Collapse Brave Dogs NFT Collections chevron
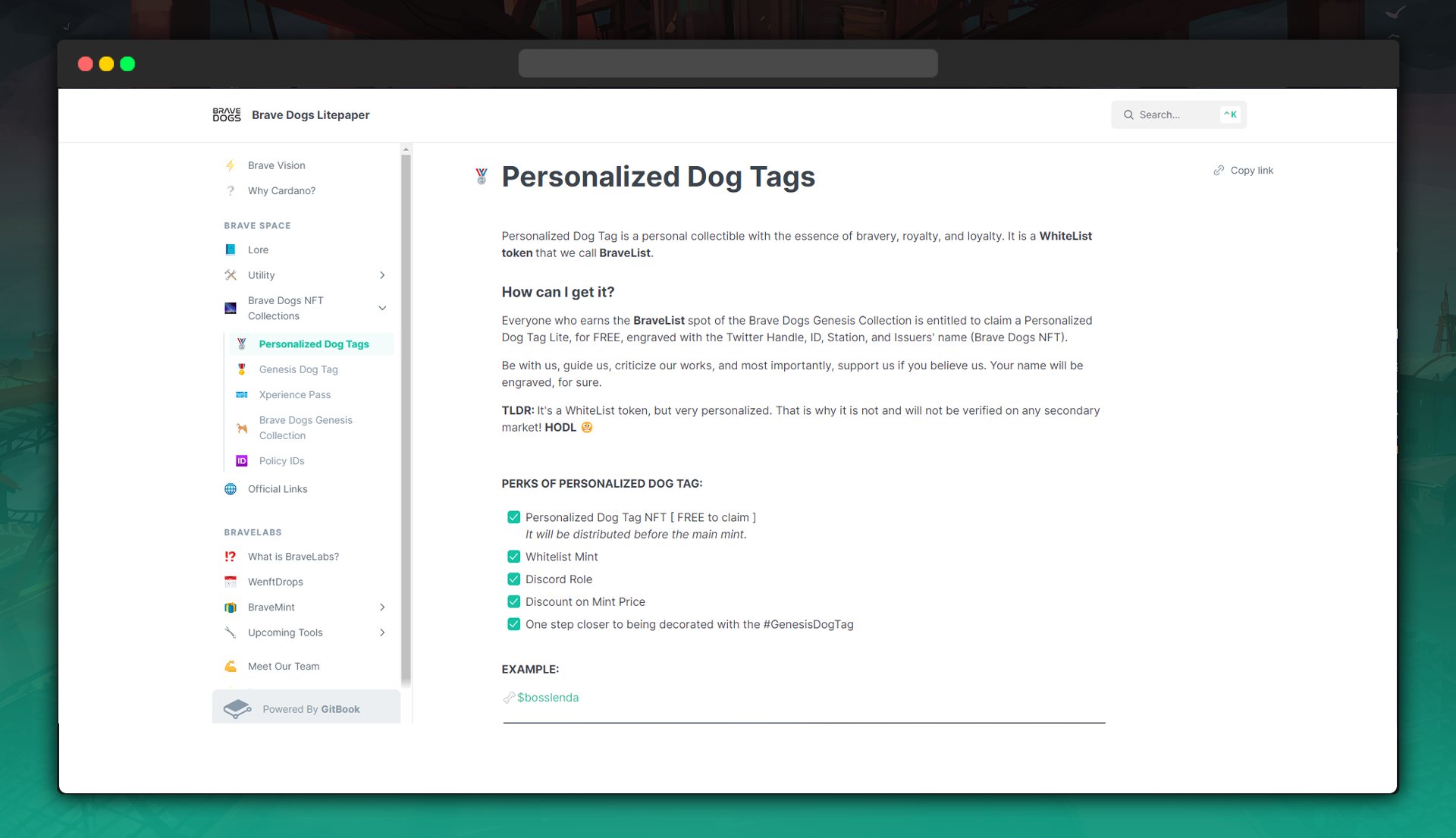The image size is (1456, 838). coord(382,308)
